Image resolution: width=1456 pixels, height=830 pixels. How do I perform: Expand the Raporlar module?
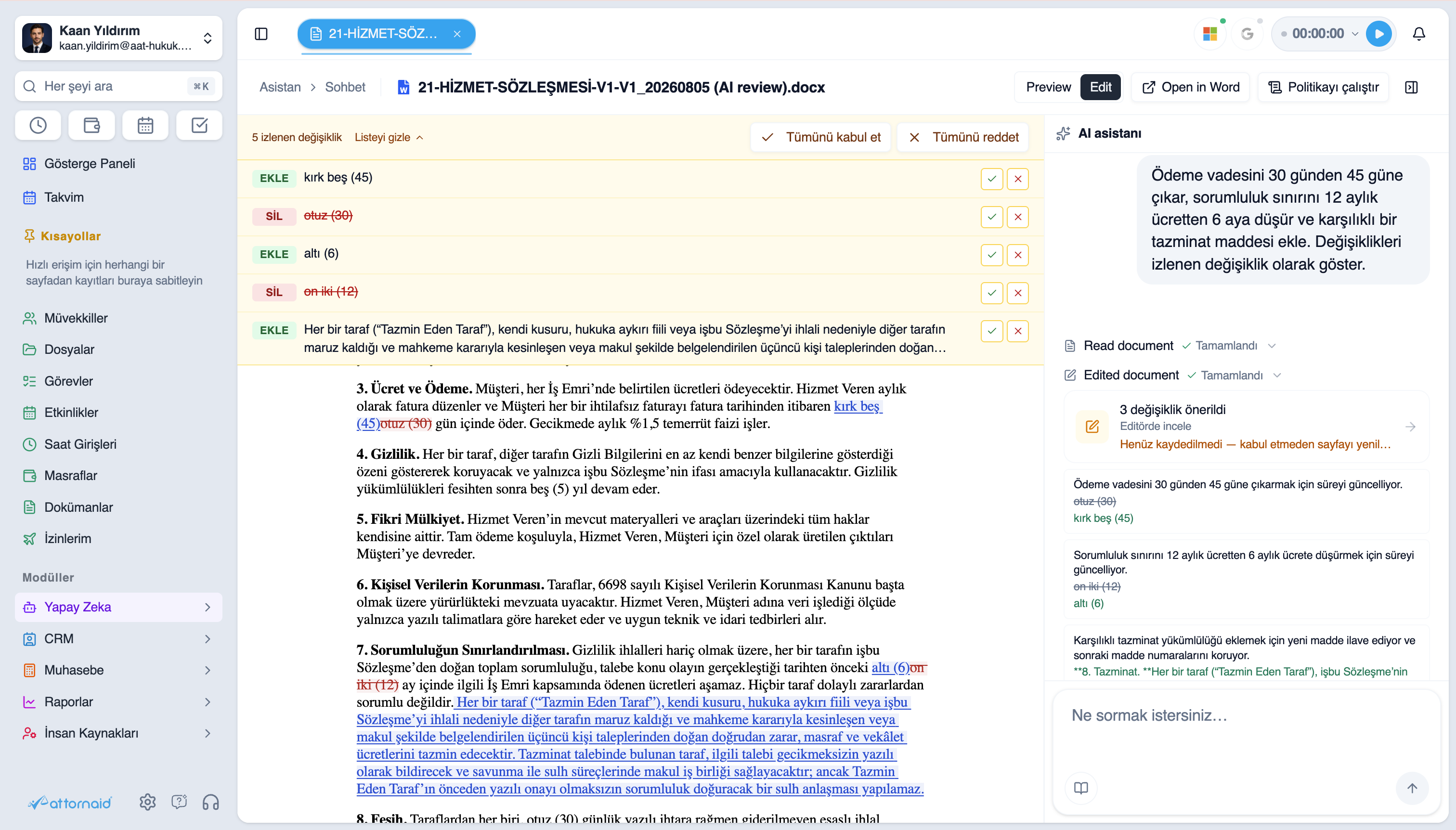(118, 702)
